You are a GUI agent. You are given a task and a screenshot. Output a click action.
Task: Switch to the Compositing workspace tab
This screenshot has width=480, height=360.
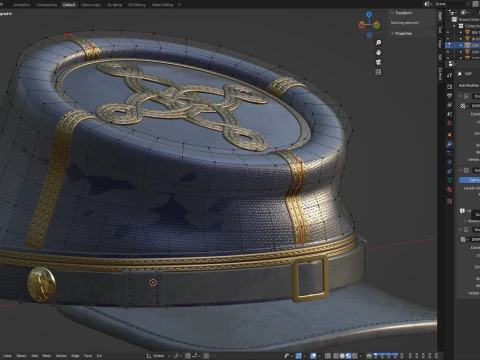pyautogui.click(x=46, y=5)
